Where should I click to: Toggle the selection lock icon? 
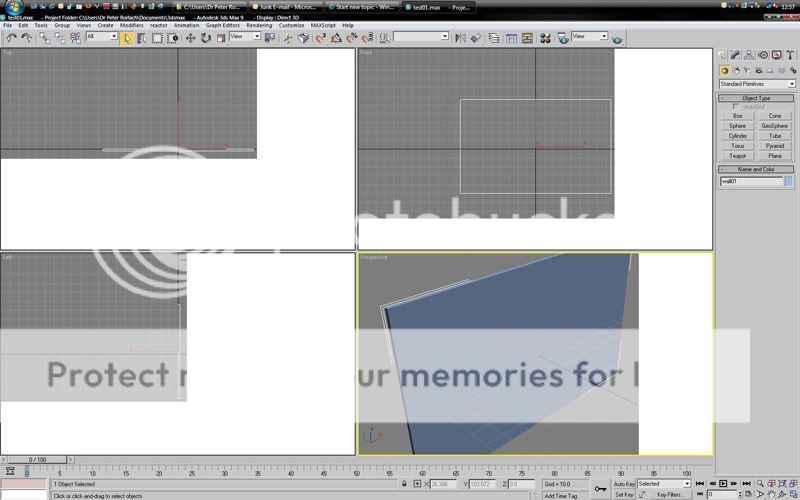(404, 483)
